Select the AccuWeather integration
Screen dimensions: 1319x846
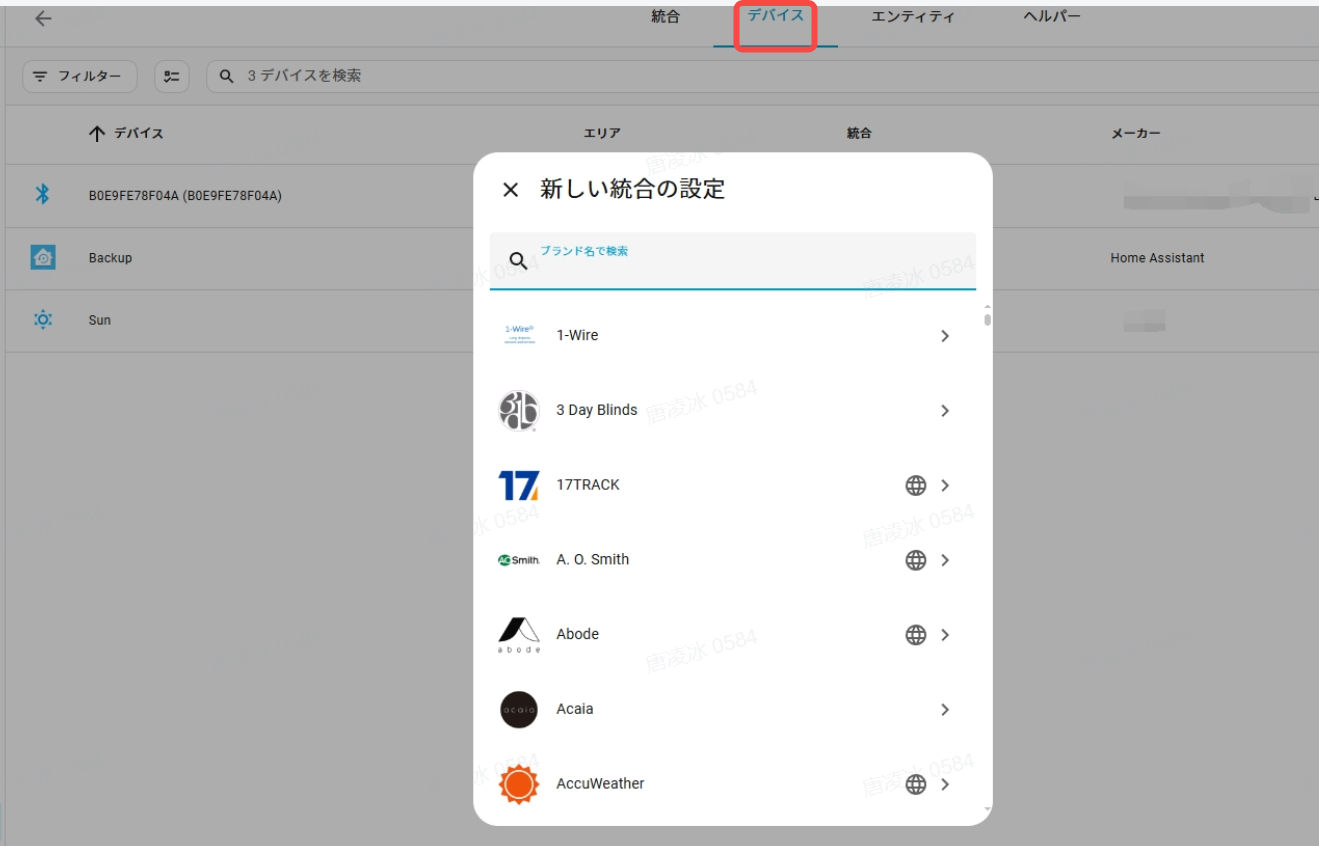732,784
